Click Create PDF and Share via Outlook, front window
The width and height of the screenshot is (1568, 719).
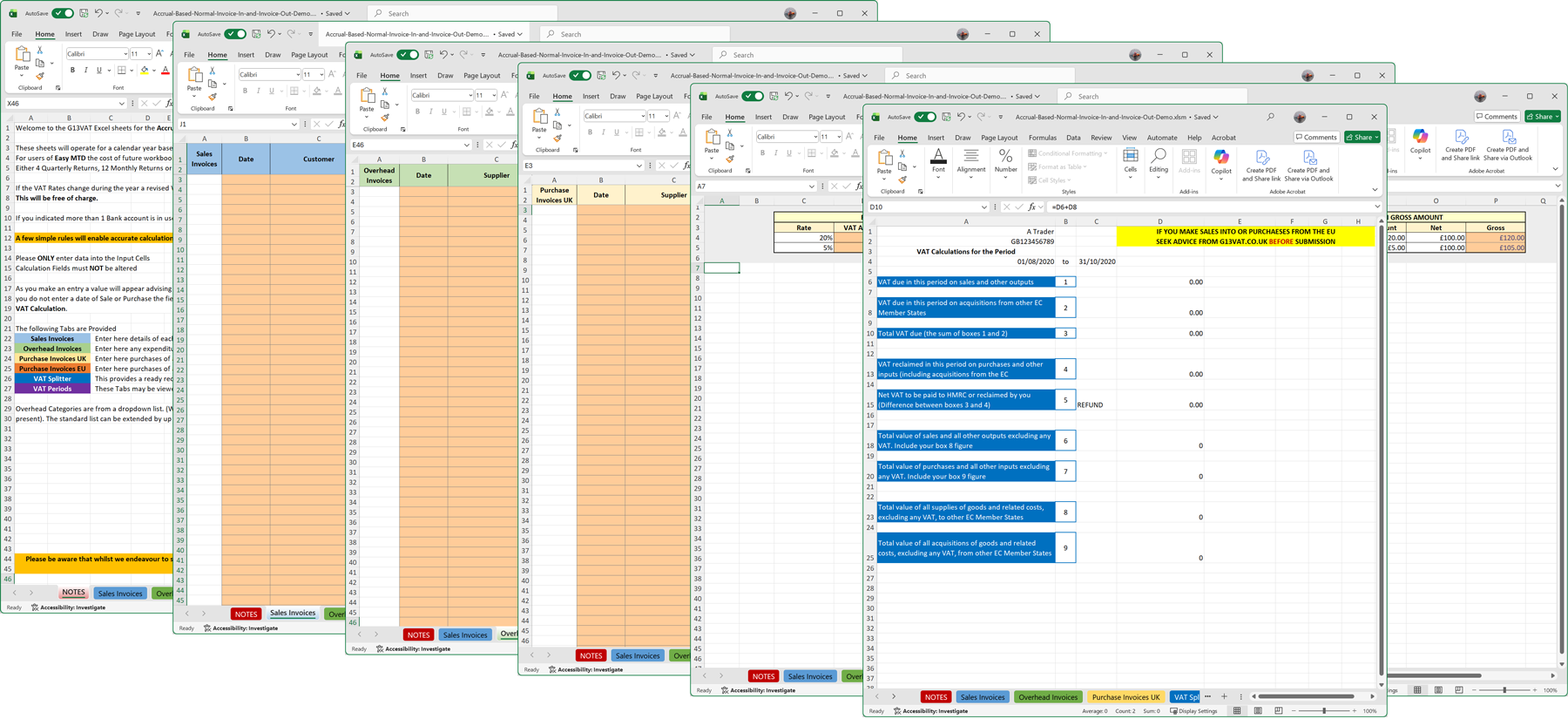(1308, 166)
